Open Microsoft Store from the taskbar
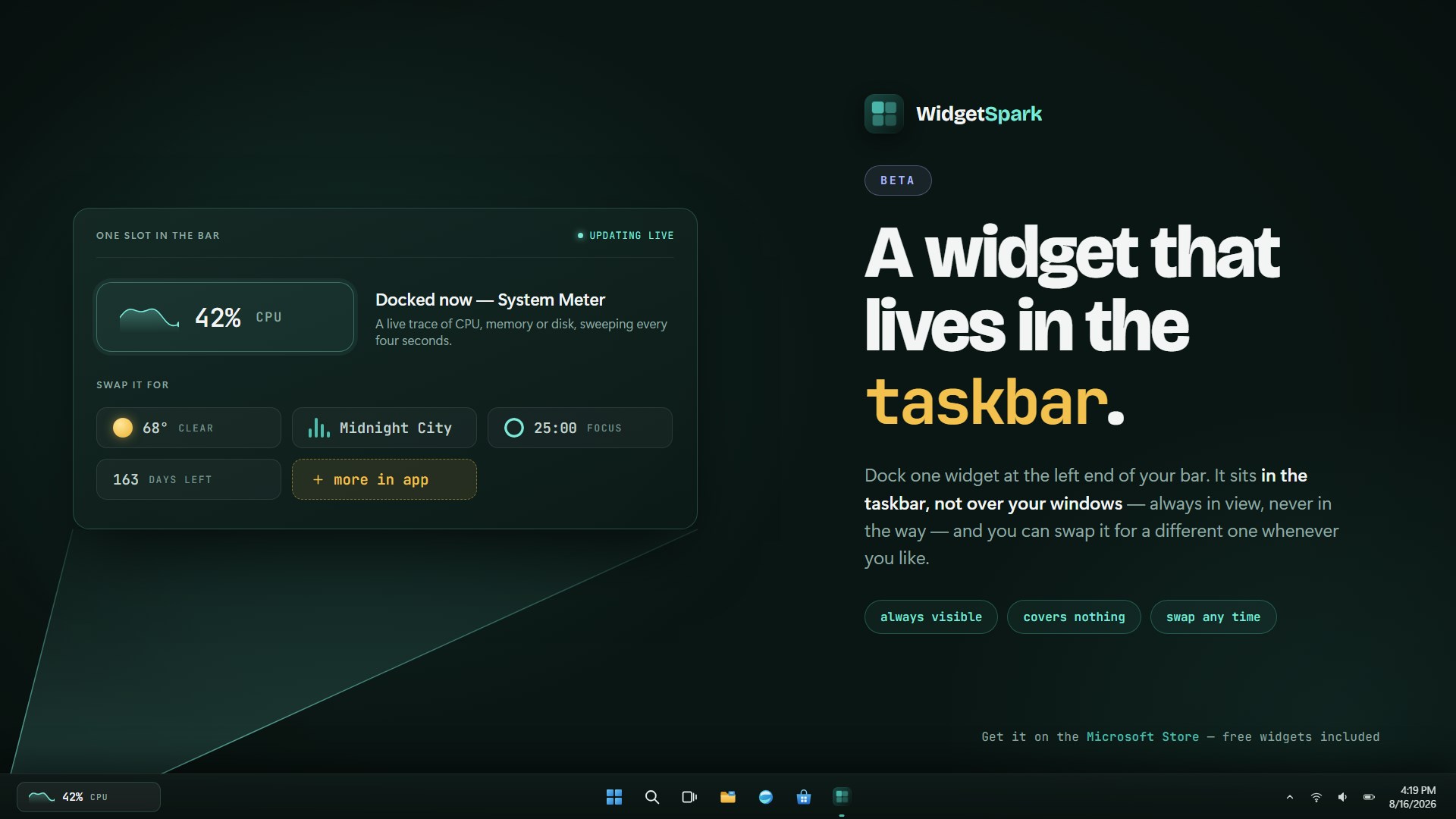The height and width of the screenshot is (819, 1456). (x=804, y=797)
